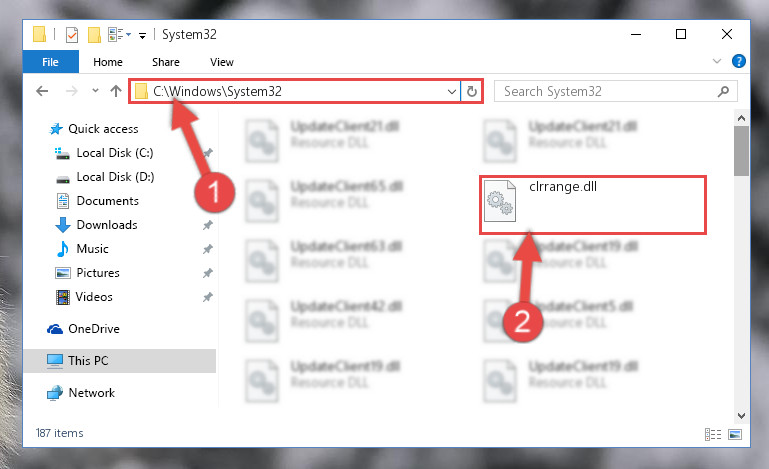
Task: Open the recent locations dropdown arrow
Action: pos(95,91)
